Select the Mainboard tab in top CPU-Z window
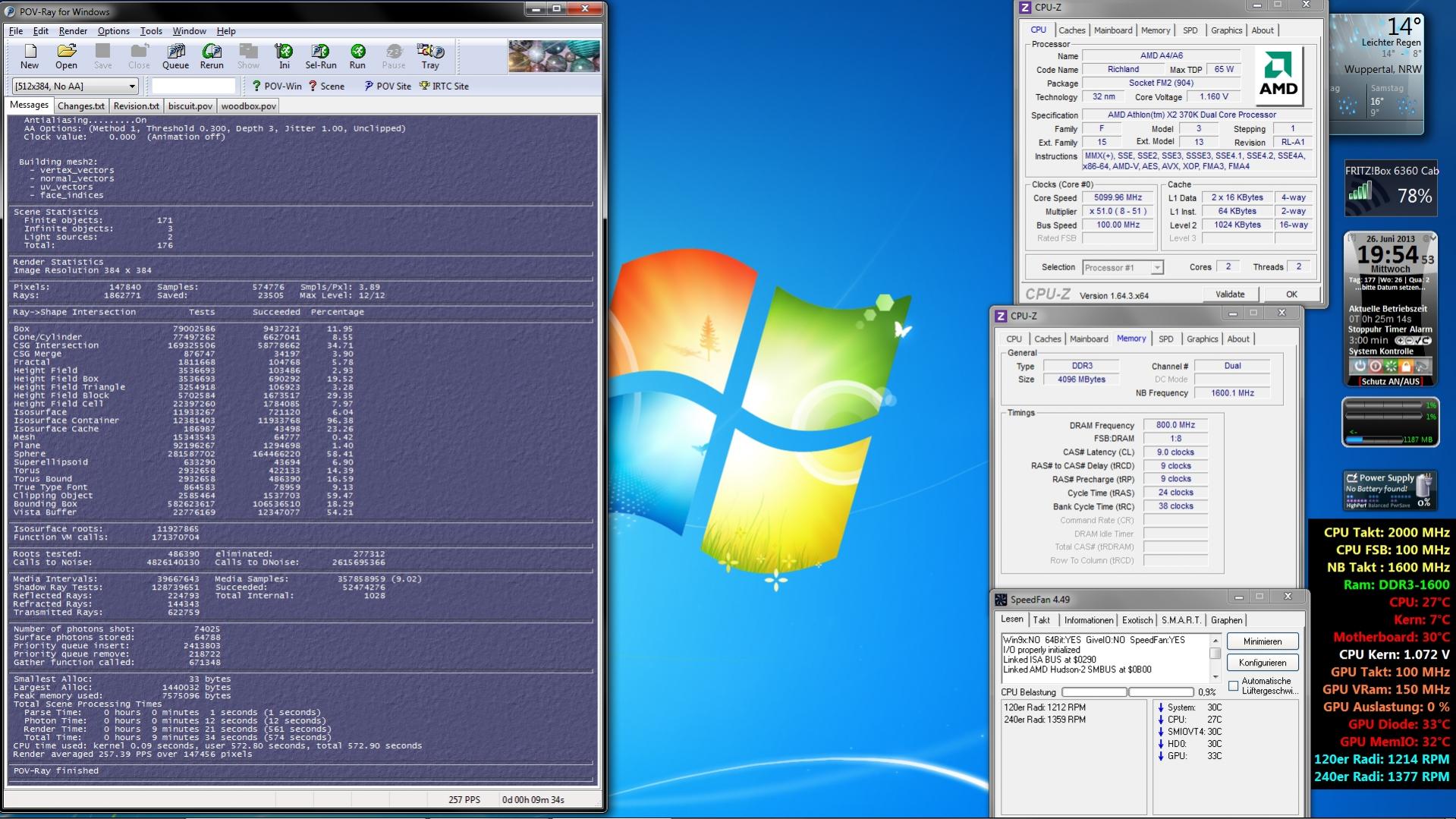1456x819 pixels. coord(1113,30)
